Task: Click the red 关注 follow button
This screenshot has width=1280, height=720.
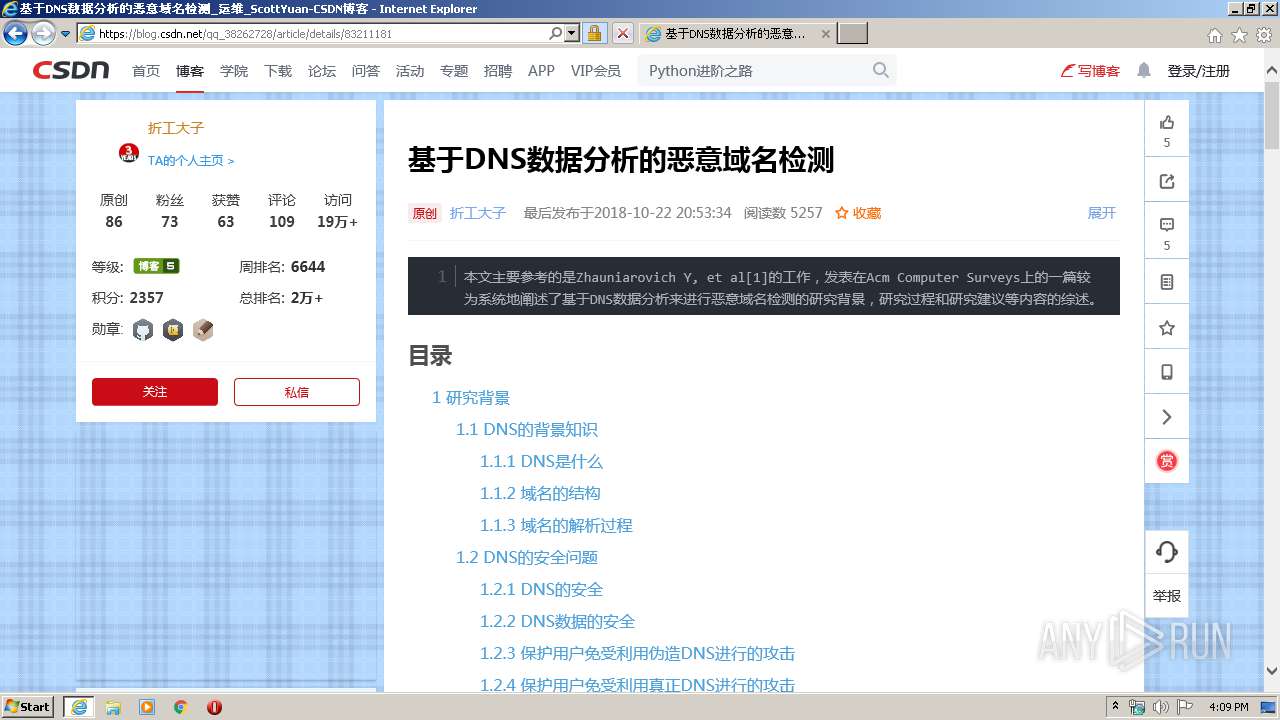Action: pos(155,392)
